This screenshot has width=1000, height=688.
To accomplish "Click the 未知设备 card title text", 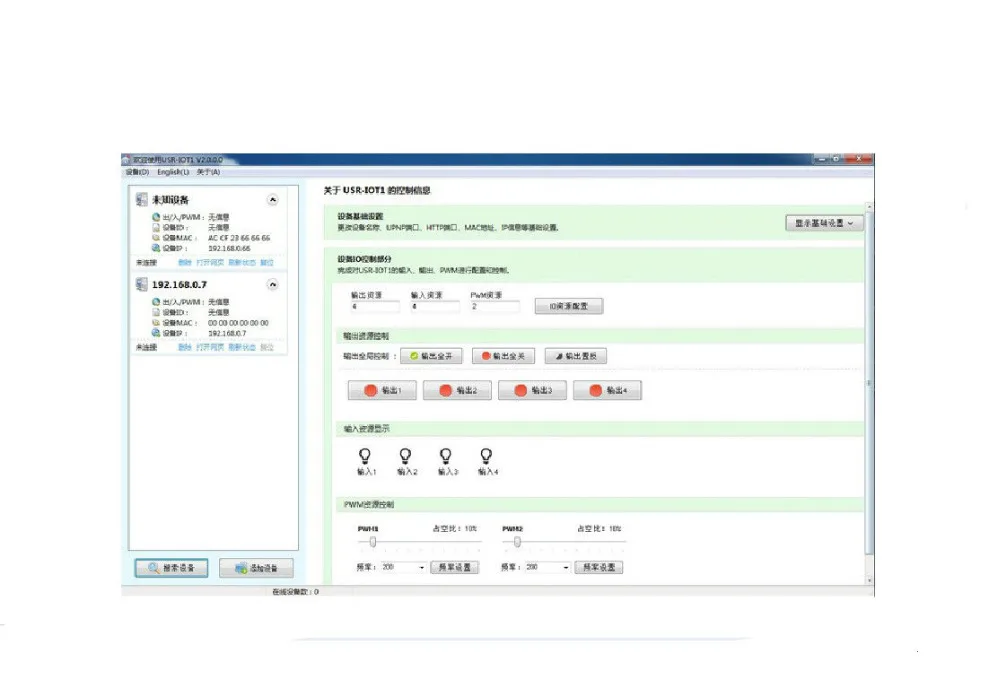I will click(170, 200).
